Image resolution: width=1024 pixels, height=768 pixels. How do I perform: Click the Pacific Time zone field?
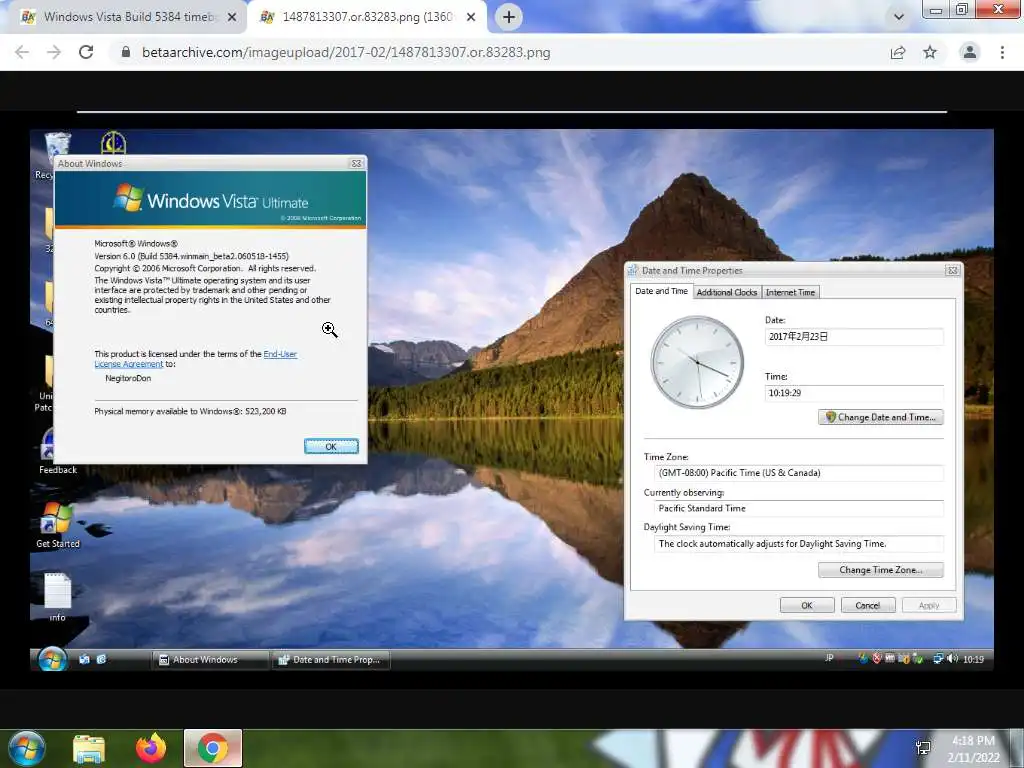click(798, 473)
